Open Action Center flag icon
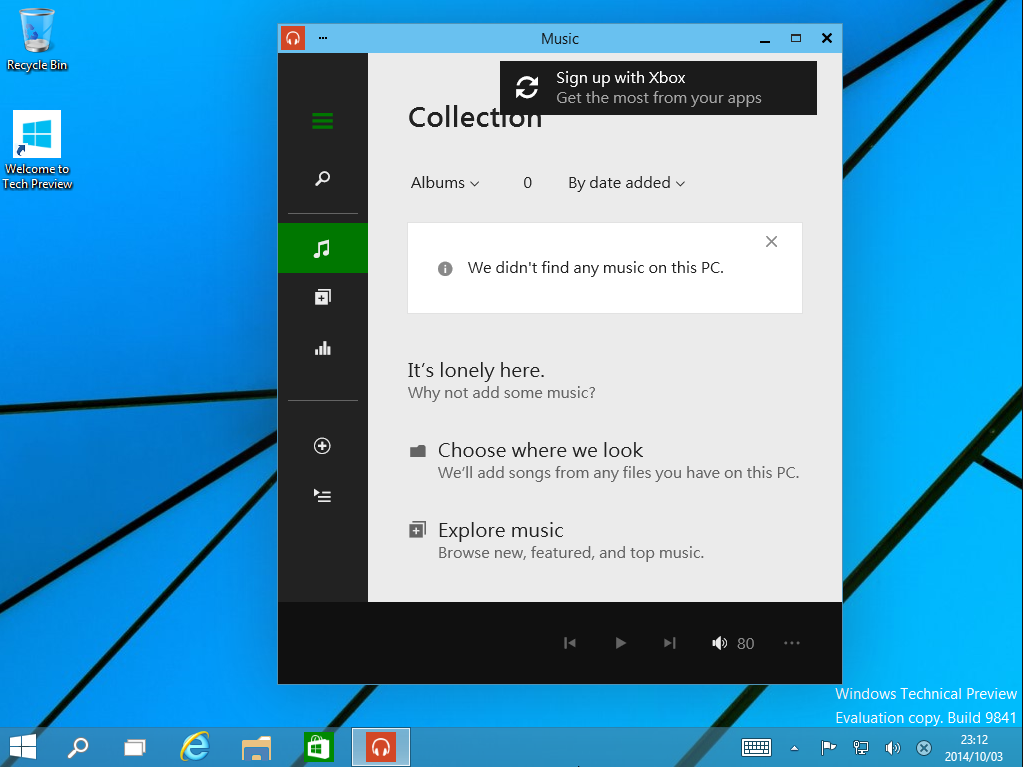 (x=828, y=747)
